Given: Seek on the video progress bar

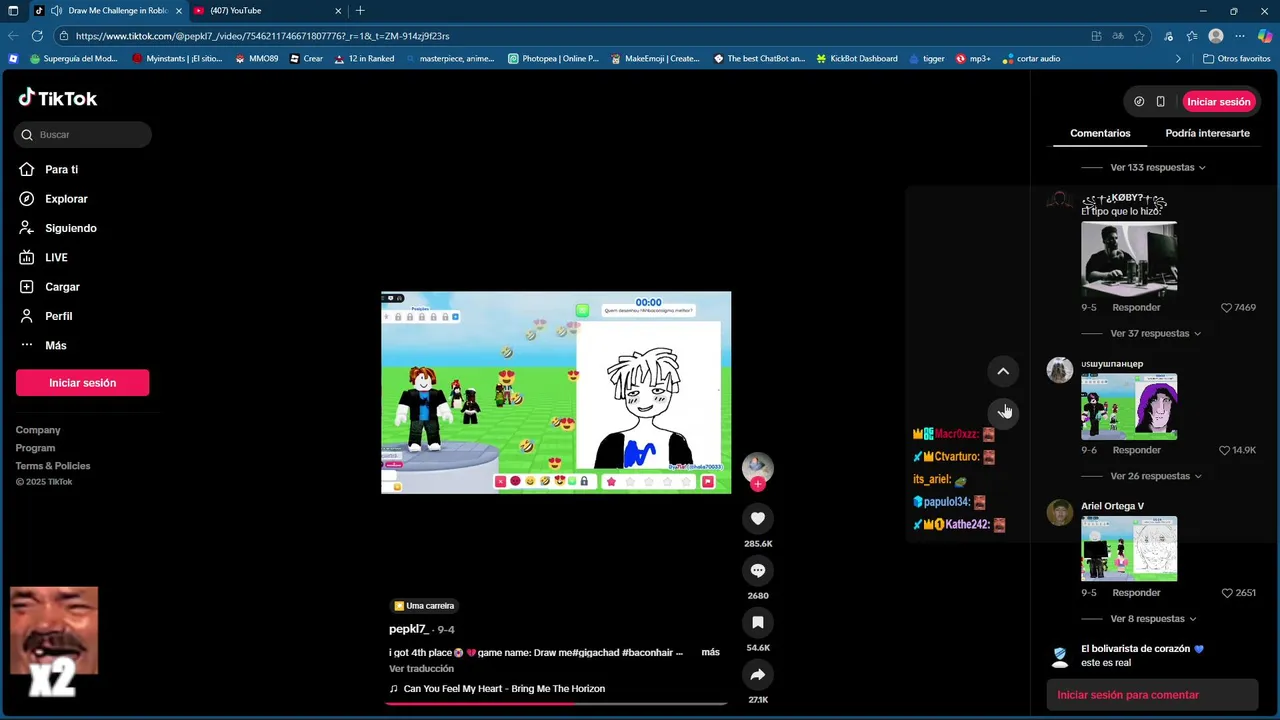Looking at the screenshot, I should coord(556,703).
